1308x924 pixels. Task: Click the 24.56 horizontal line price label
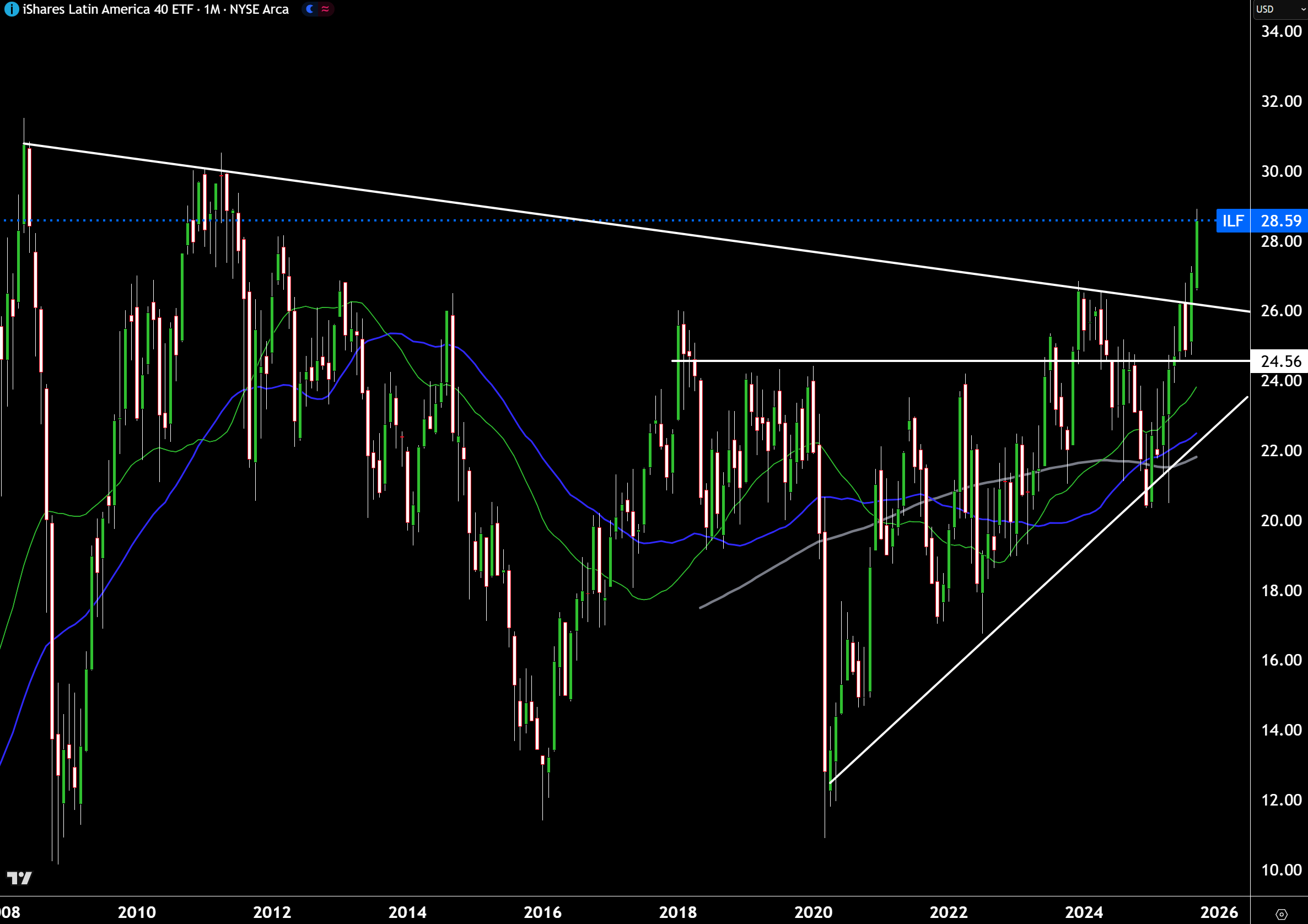[1280, 361]
